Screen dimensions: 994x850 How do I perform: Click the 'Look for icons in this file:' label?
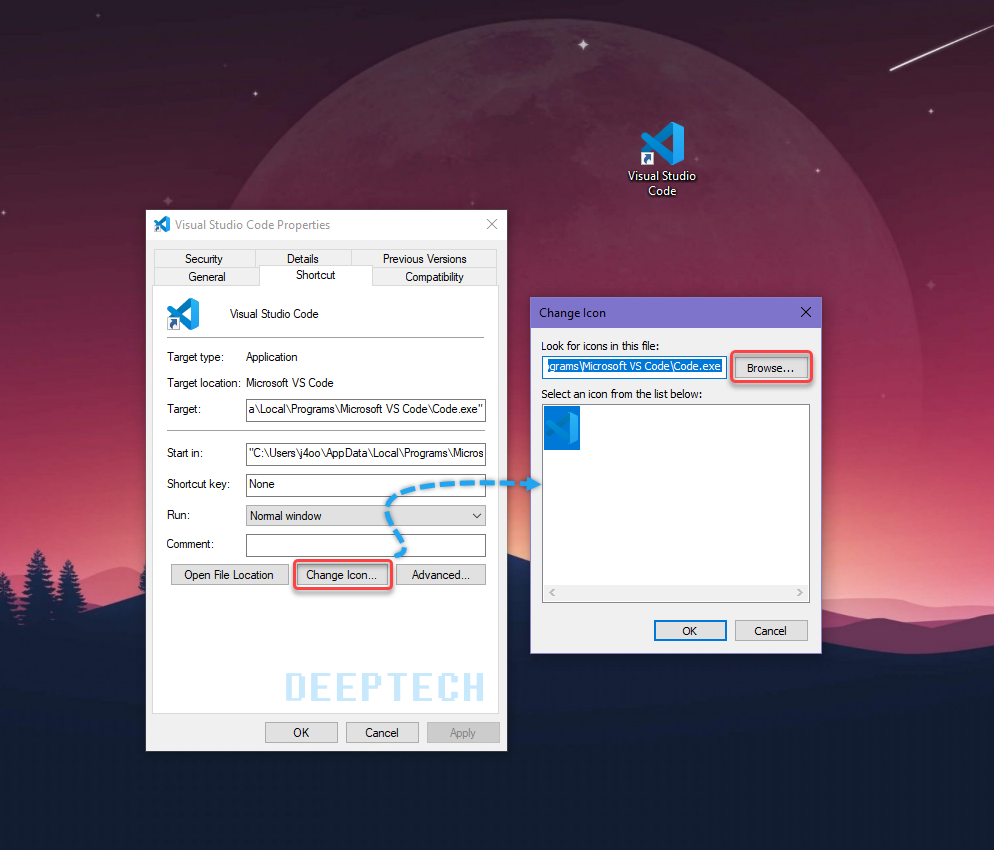600,346
